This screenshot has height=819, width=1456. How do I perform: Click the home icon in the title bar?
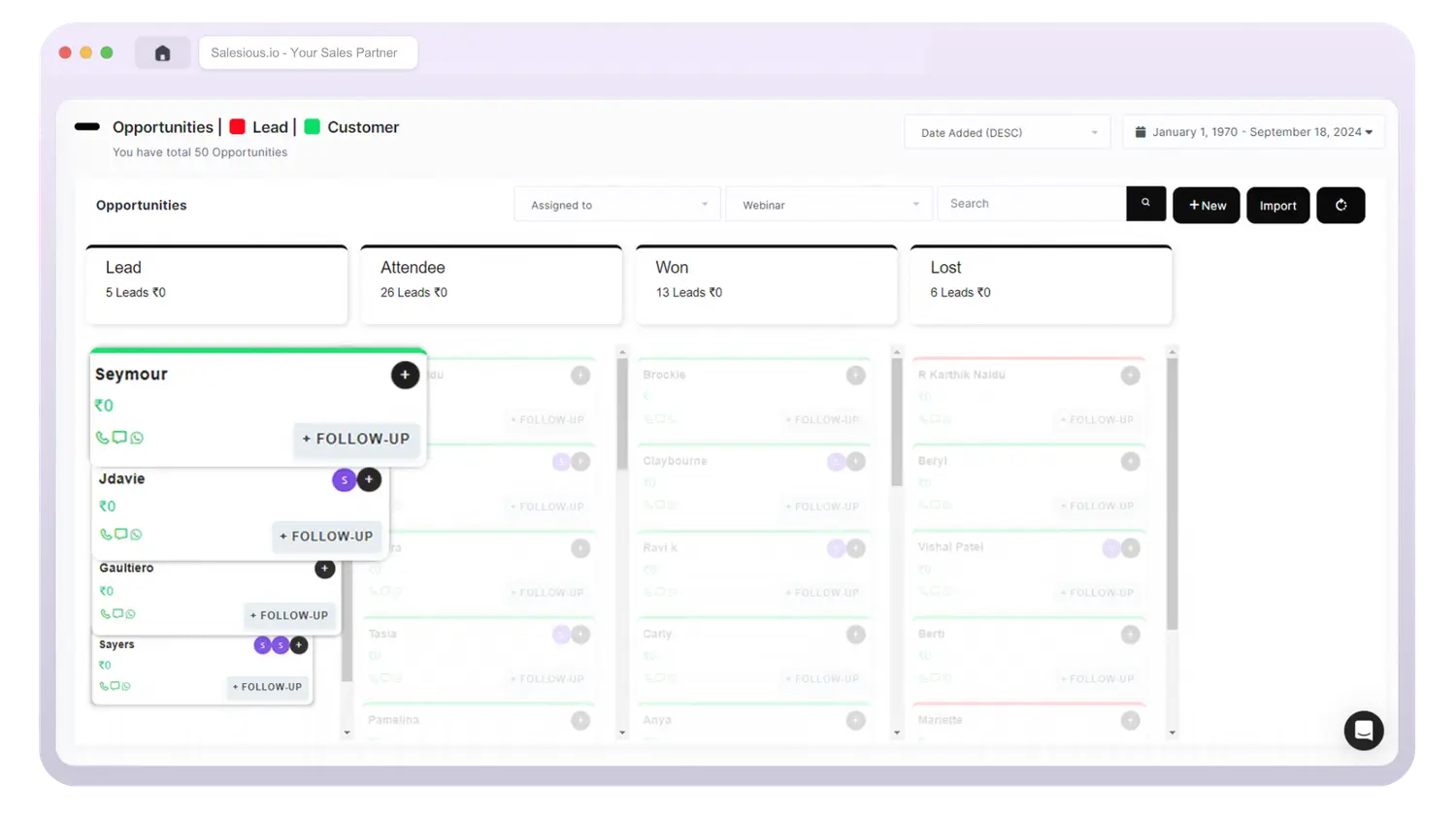(162, 53)
